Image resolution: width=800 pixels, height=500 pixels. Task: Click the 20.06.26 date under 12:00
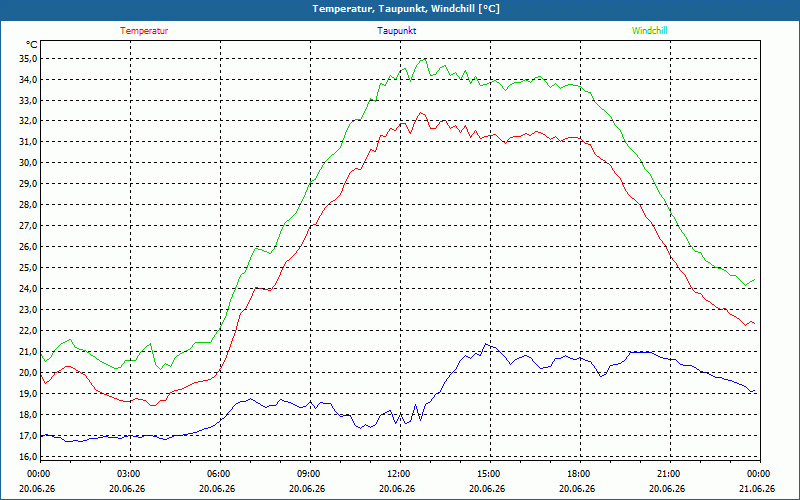pyautogui.click(x=397, y=488)
